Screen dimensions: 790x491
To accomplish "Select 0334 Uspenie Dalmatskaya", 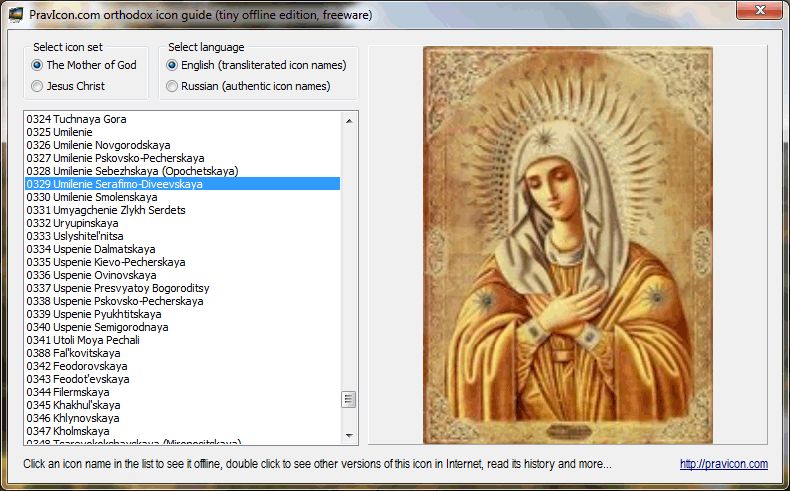I will click(182, 249).
